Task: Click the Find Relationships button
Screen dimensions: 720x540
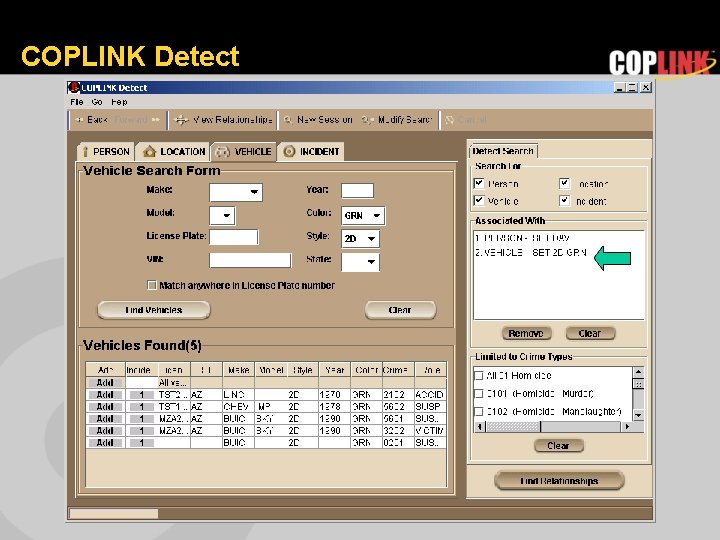Action: click(559, 481)
